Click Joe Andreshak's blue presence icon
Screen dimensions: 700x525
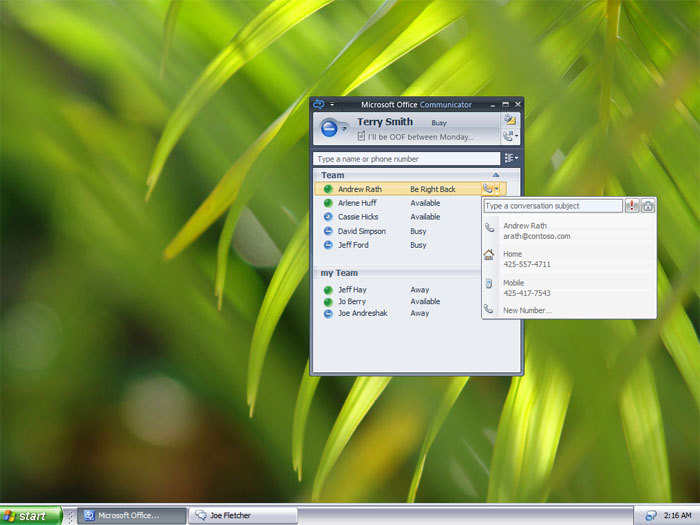(x=328, y=314)
